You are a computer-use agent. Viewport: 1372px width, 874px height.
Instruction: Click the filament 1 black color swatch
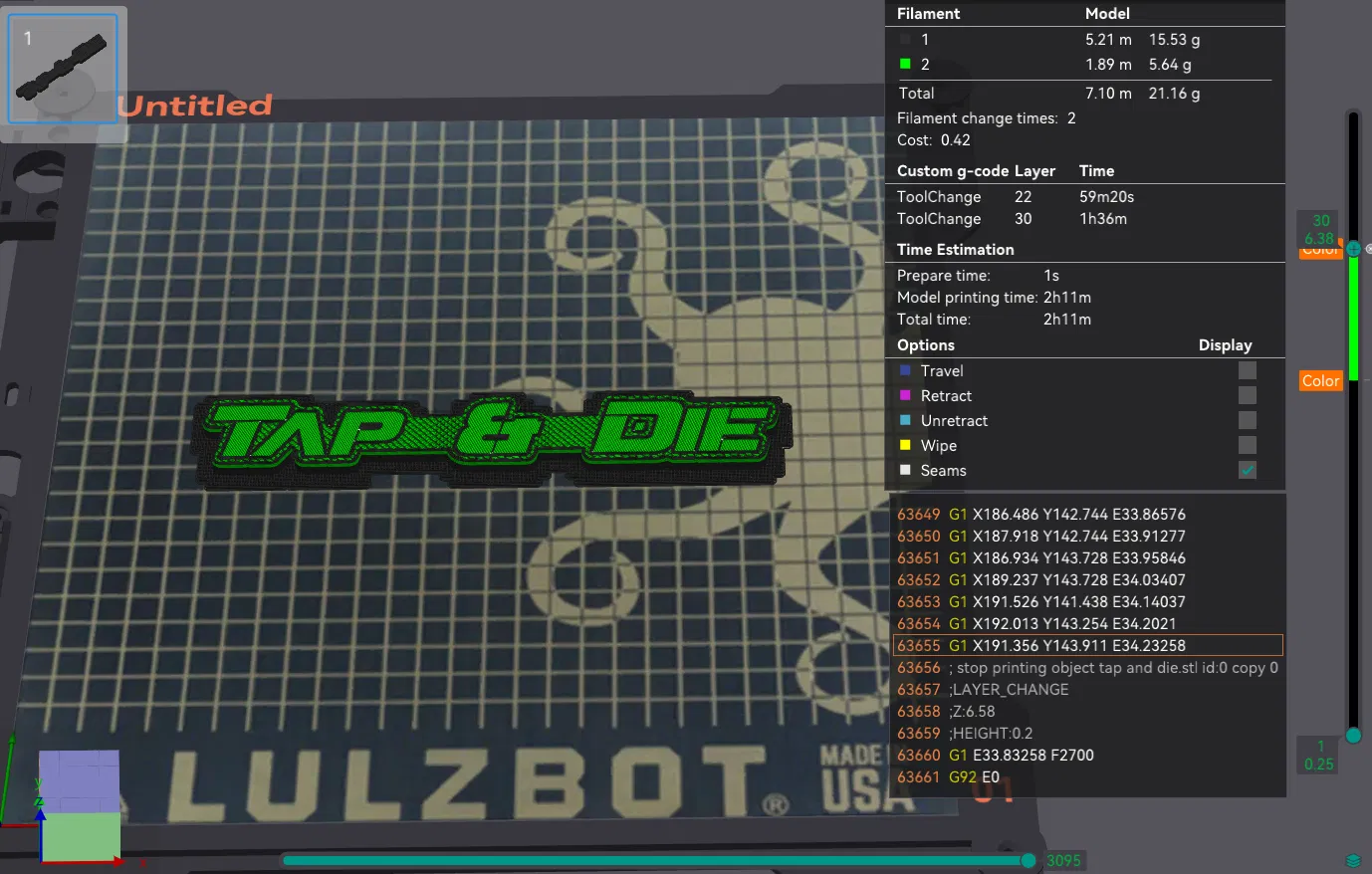point(905,40)
